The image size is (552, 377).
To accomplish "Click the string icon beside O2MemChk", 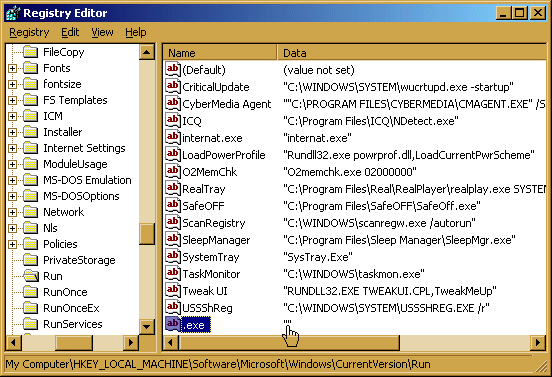I will [x=173, y=171].
